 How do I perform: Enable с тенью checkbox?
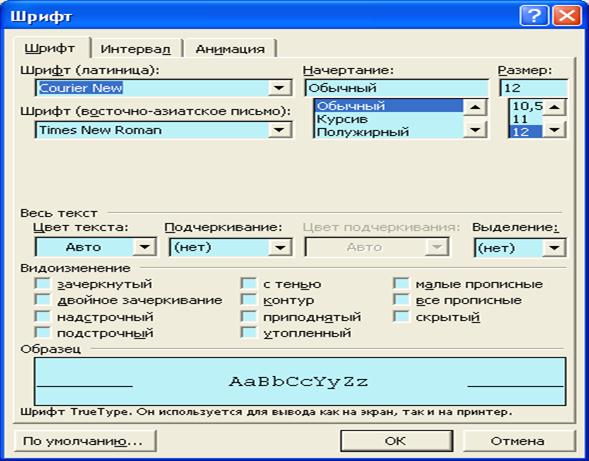[x=248, y=284]
